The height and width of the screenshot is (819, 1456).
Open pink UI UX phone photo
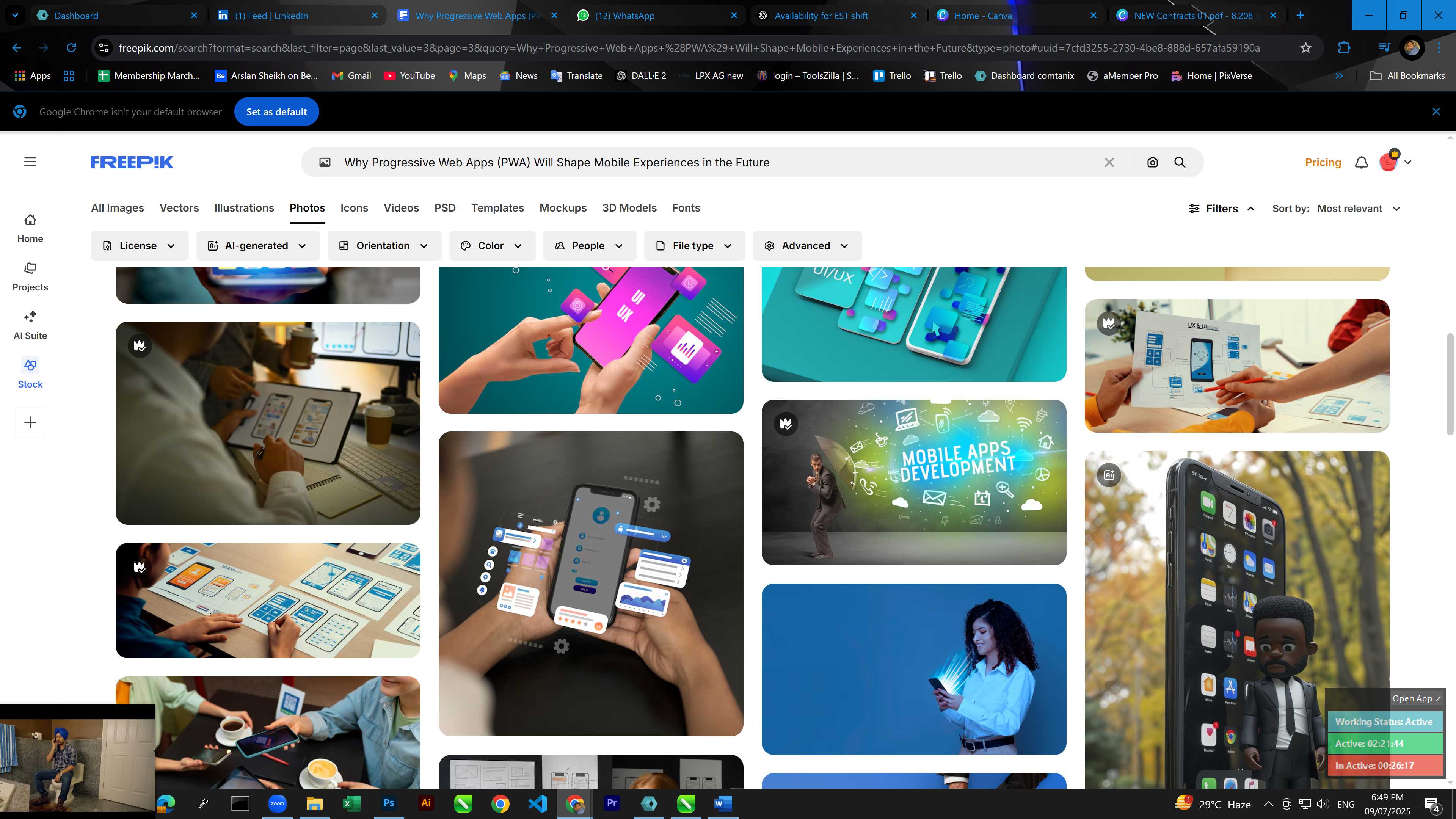591,340
